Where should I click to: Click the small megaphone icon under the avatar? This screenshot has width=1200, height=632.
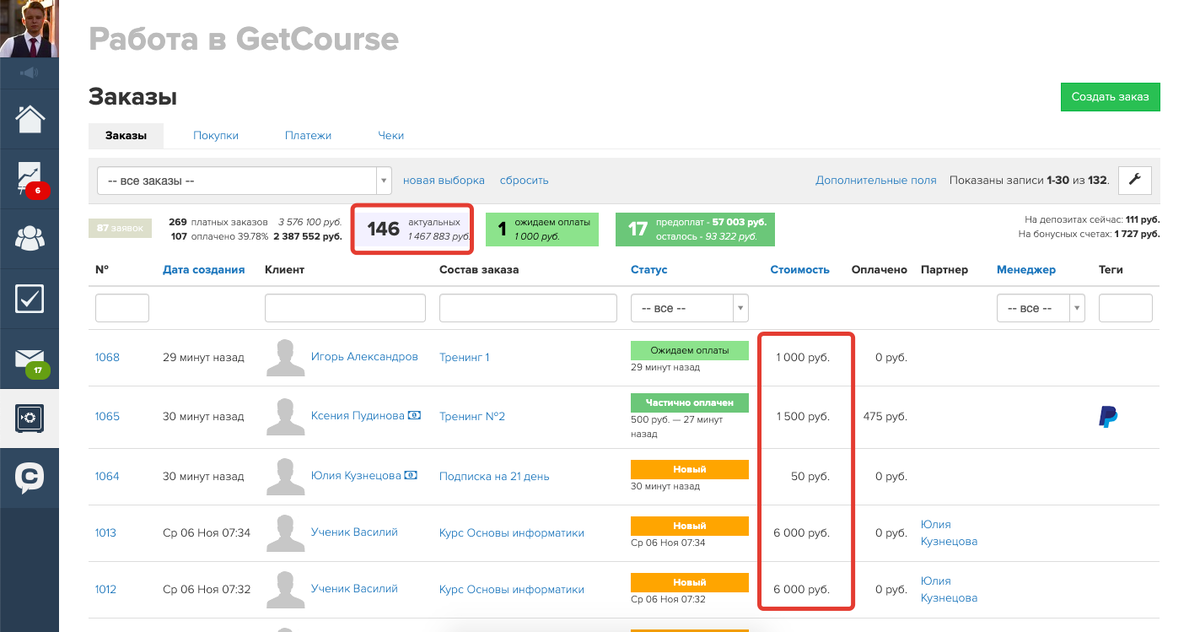29,72
